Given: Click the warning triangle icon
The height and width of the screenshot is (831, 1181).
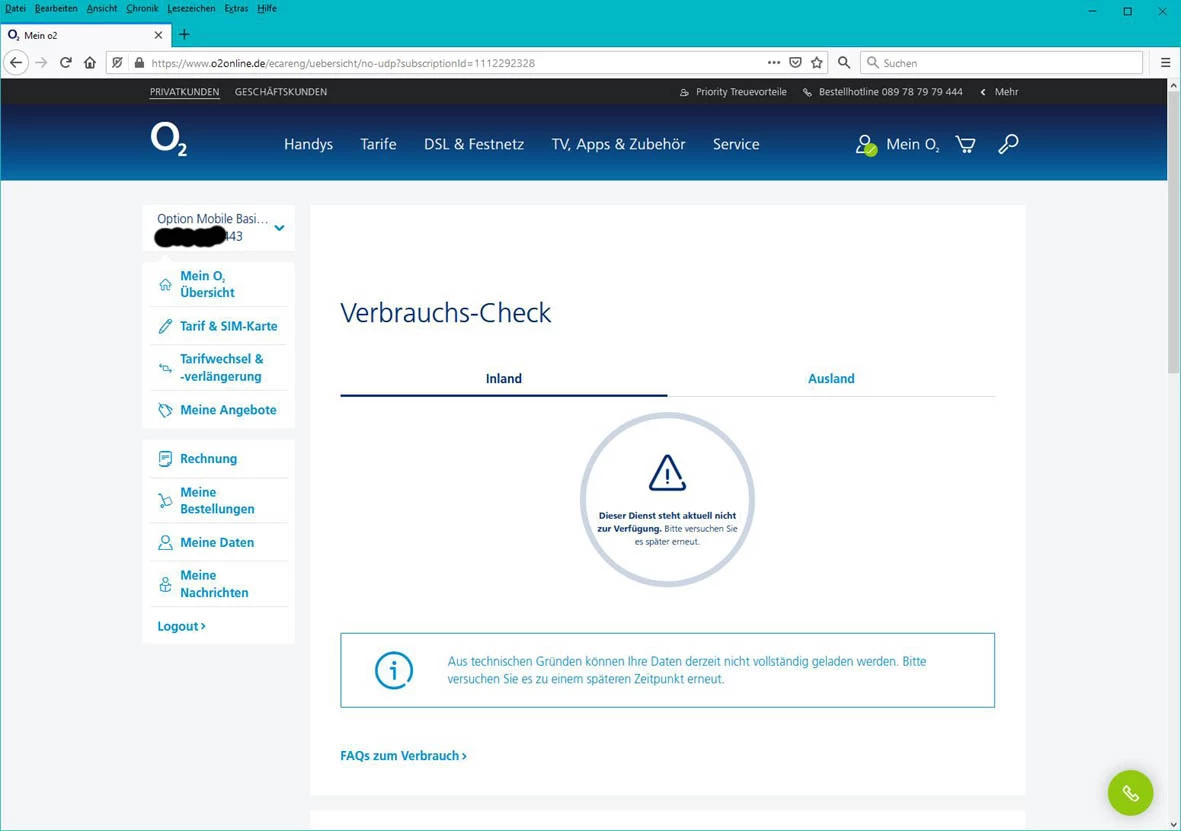Looking at the screenshot, I should pyautogui.click(x=667, y=473).
